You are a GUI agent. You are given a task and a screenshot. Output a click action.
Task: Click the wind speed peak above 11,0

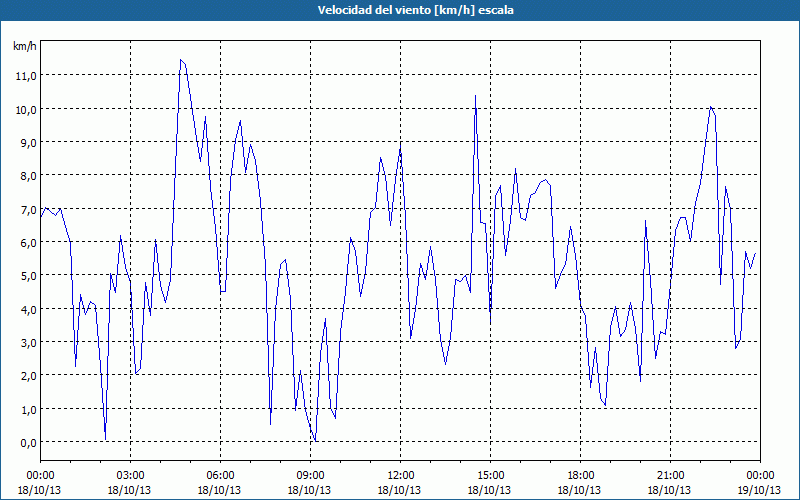point(181,60)
